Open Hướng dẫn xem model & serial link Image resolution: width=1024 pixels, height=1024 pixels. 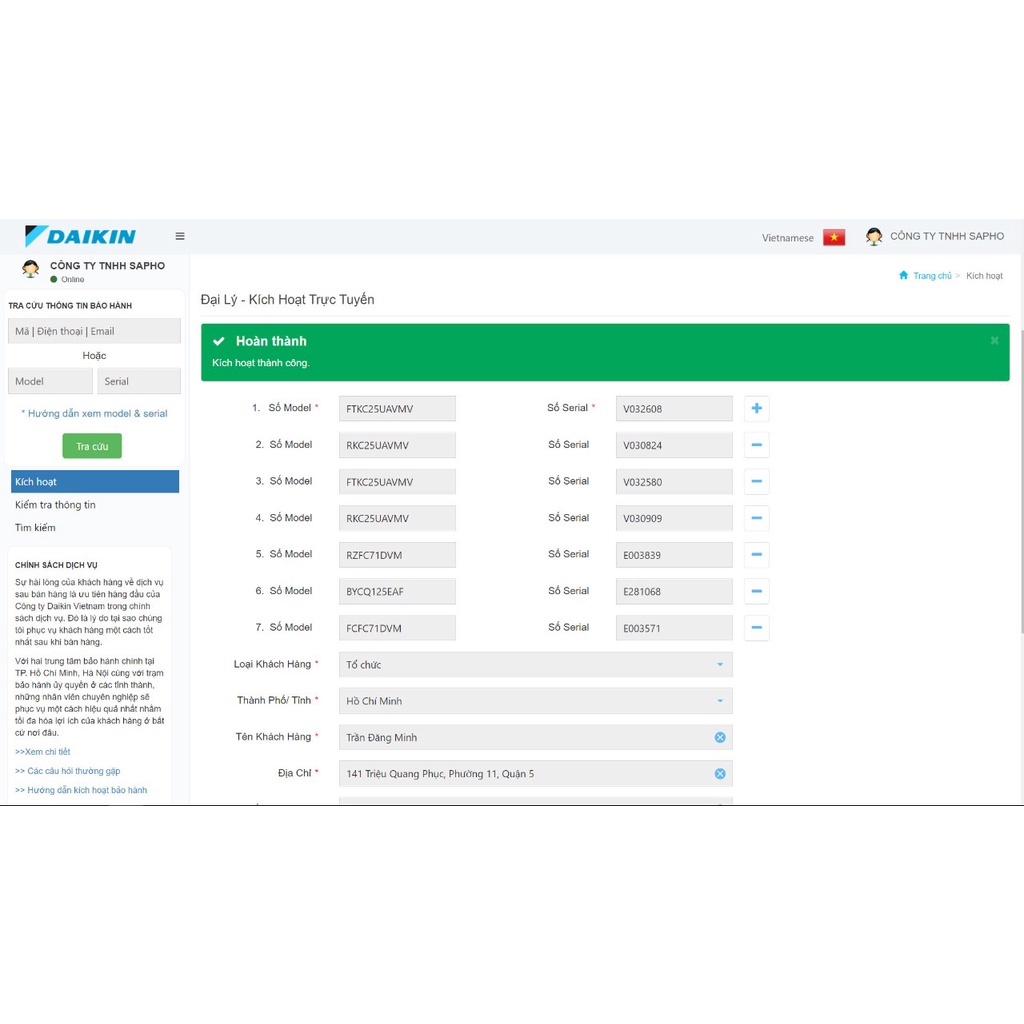click(x=95, y=413)
